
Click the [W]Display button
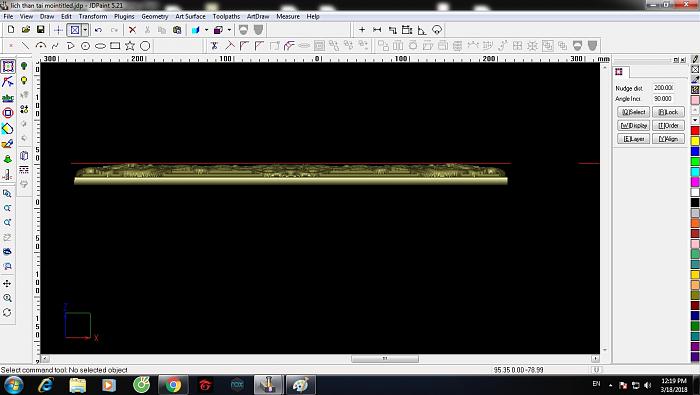pyautogui.click(x=633, y=125)
